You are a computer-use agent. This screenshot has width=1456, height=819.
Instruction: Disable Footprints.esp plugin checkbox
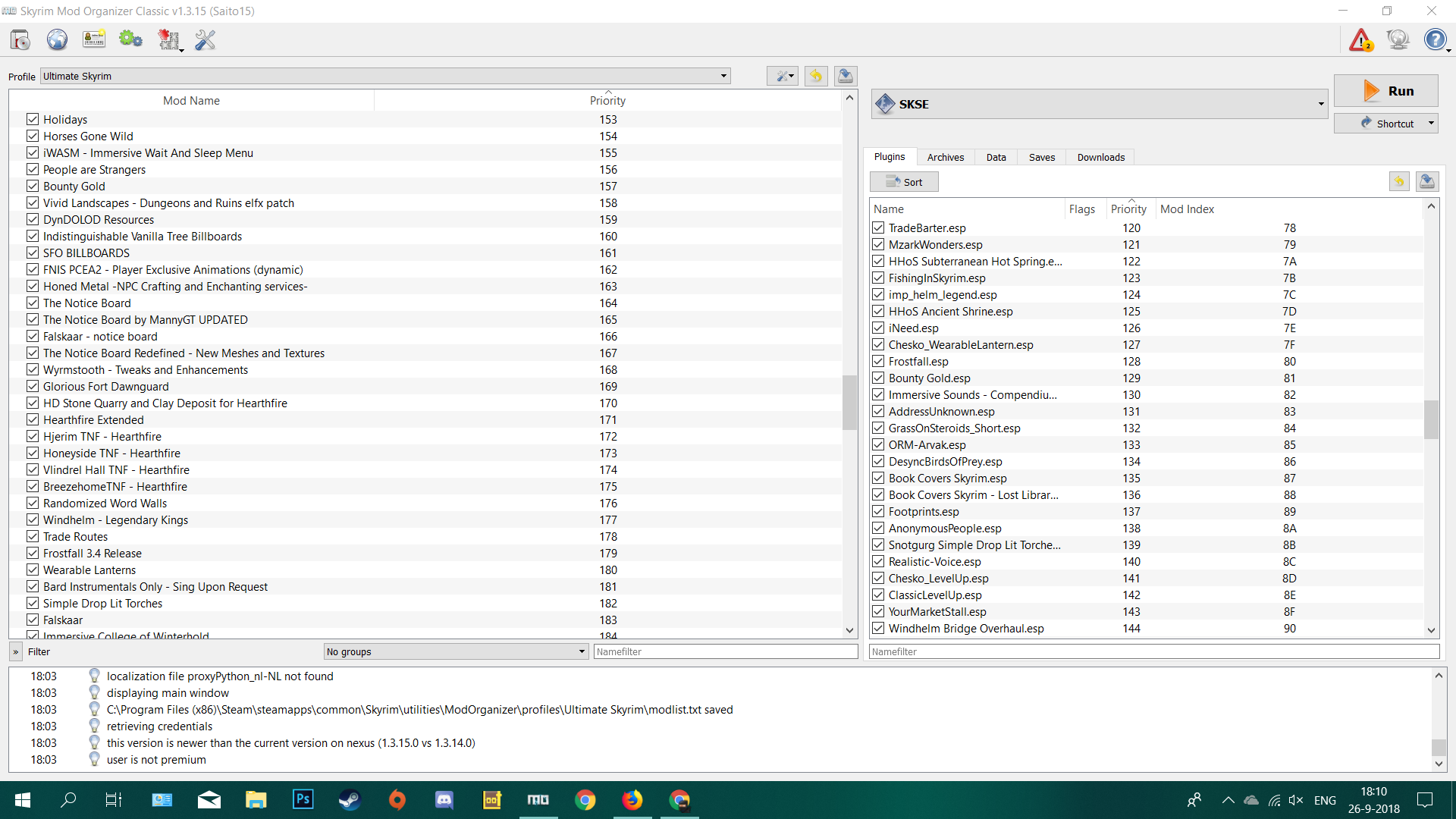pyautogui.click(x=878, y=511)
